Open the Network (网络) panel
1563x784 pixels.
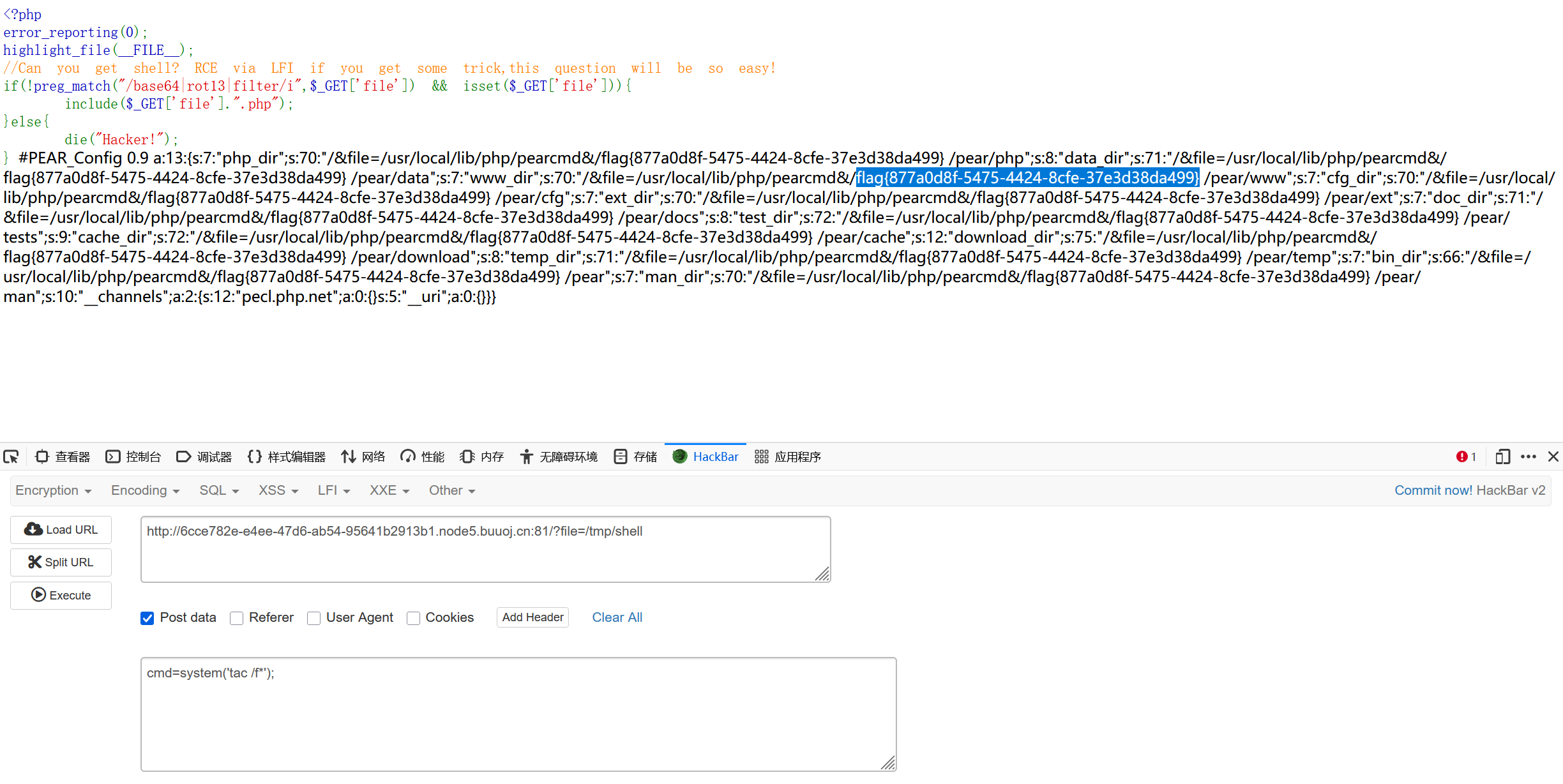click(x=363, y=456)
